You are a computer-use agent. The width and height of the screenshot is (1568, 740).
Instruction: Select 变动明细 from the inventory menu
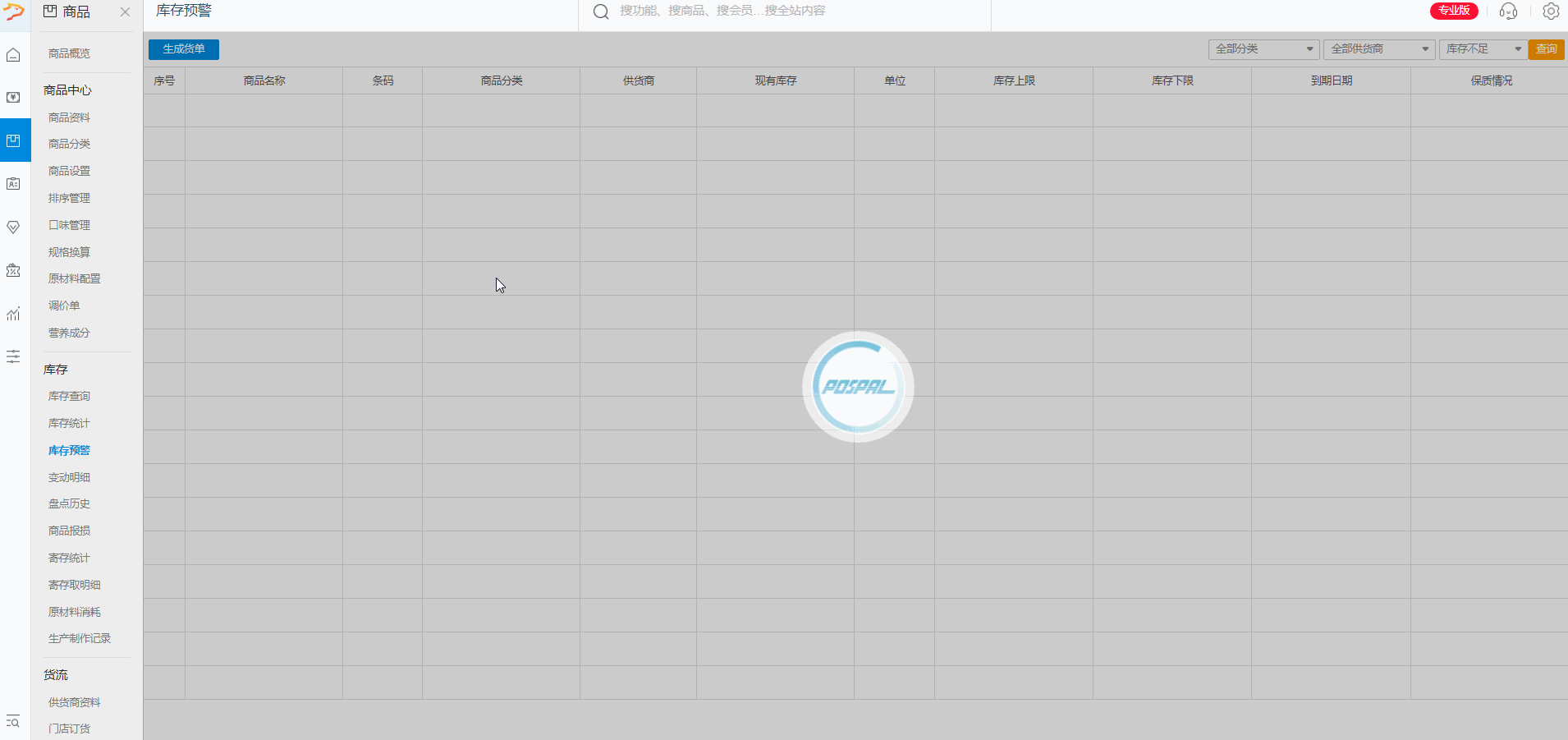(x=69, y=478)
